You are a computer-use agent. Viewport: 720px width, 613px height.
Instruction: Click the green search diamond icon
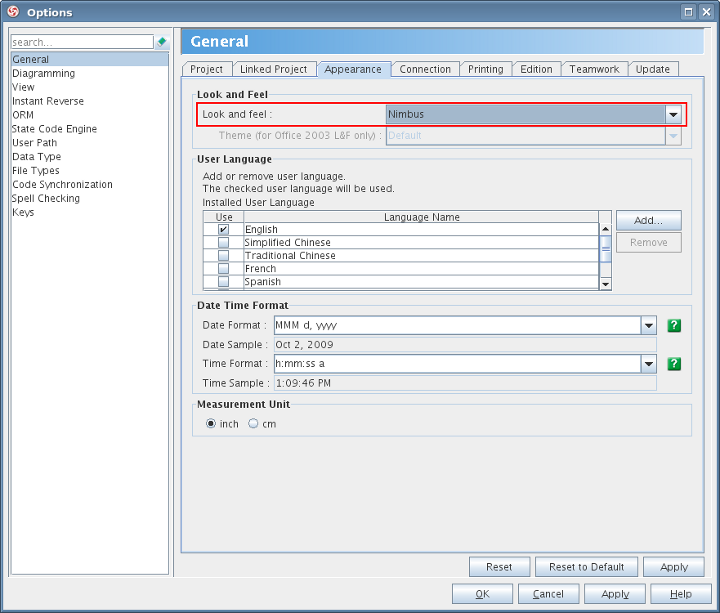point(162,42)
